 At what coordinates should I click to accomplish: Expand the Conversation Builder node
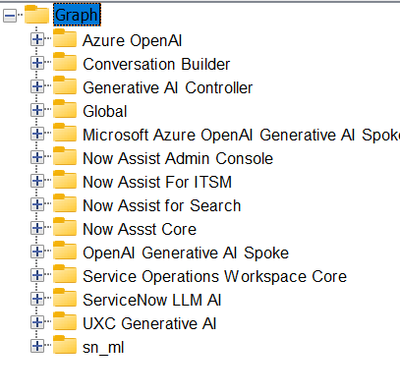point(37,63)
